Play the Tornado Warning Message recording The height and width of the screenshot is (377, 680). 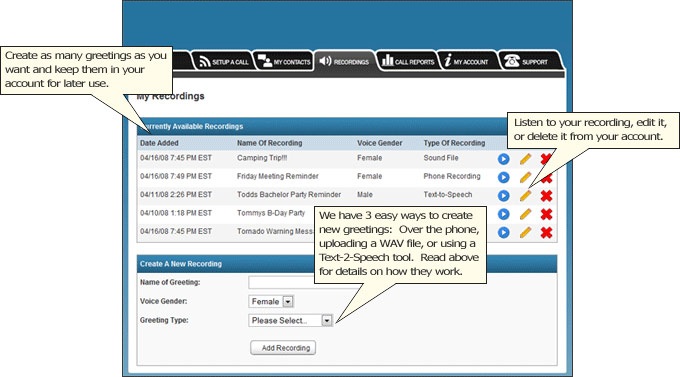[503, 233]
